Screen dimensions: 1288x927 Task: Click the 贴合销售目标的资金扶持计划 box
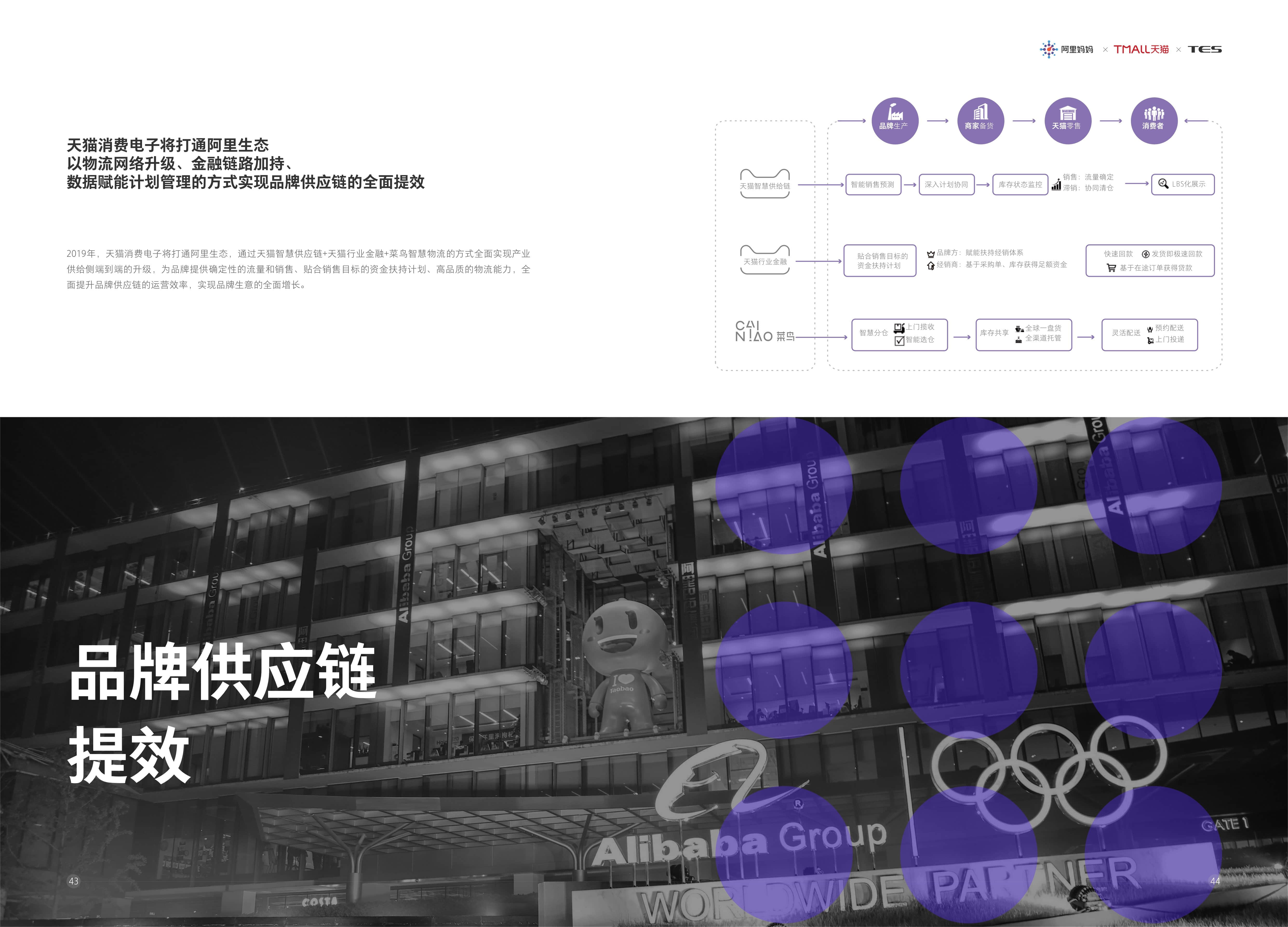(880, 261)
